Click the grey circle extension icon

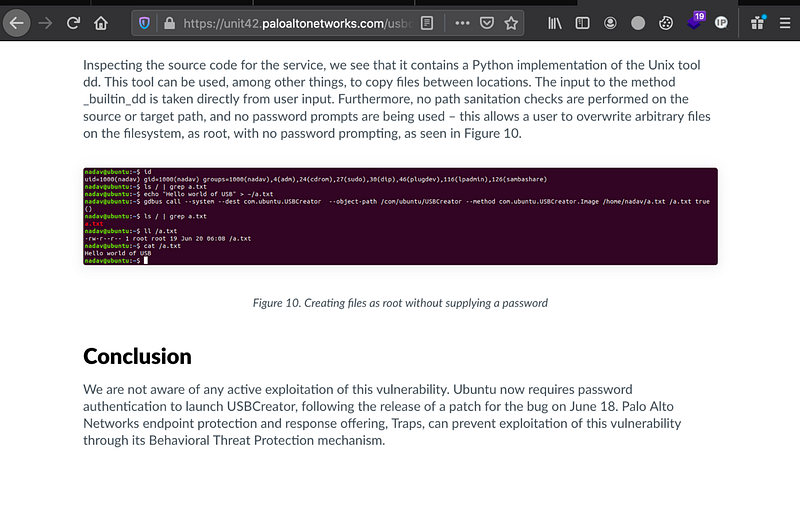[x=638, y=23]
